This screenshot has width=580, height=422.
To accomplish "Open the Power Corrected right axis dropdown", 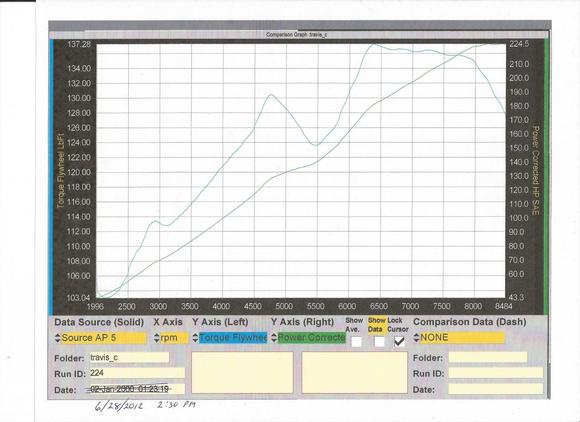I will (311, 338).
